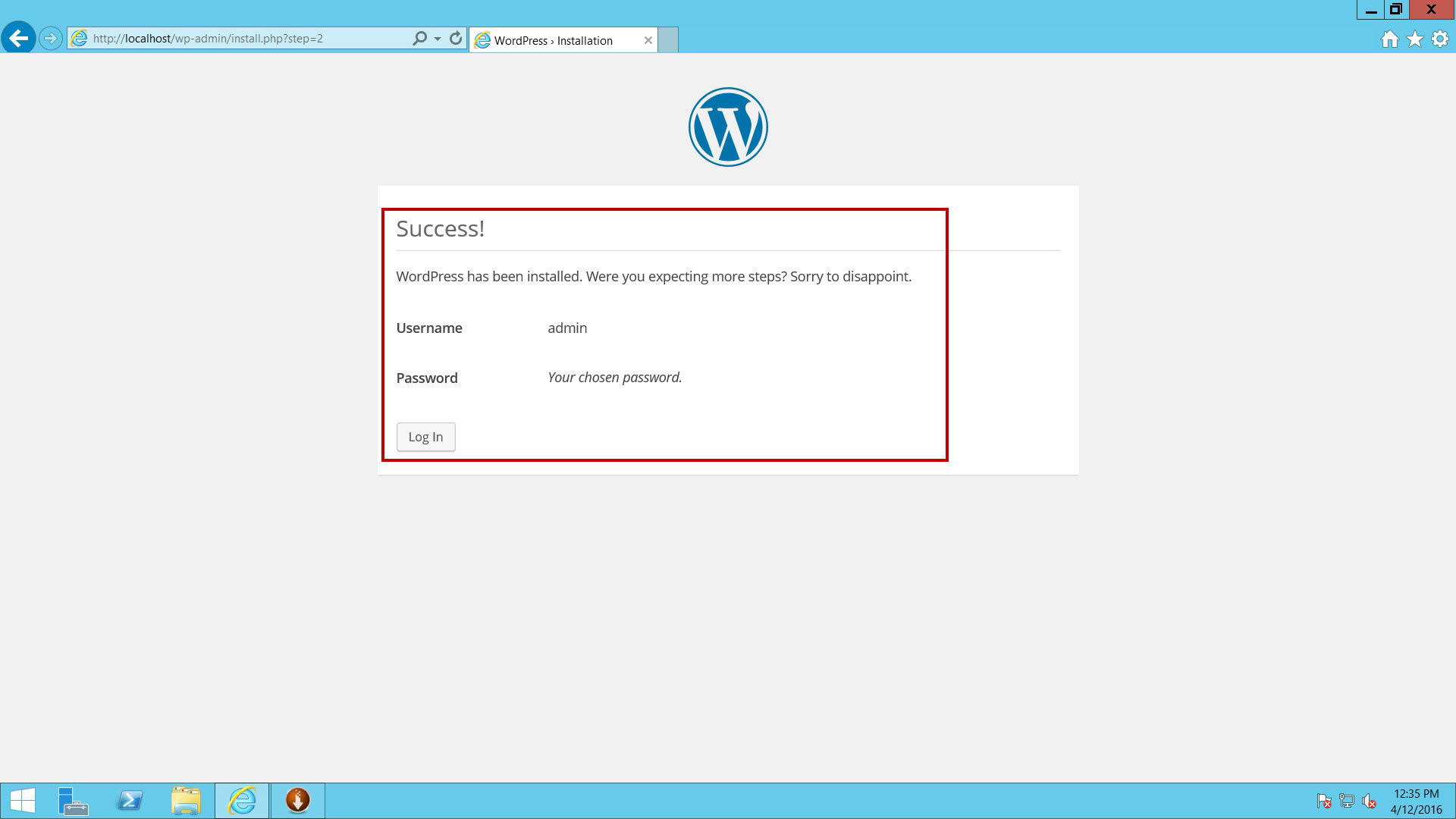Open a new blank tab
The width and height of the screenshot is (1456, 819).
click(668, 40)
